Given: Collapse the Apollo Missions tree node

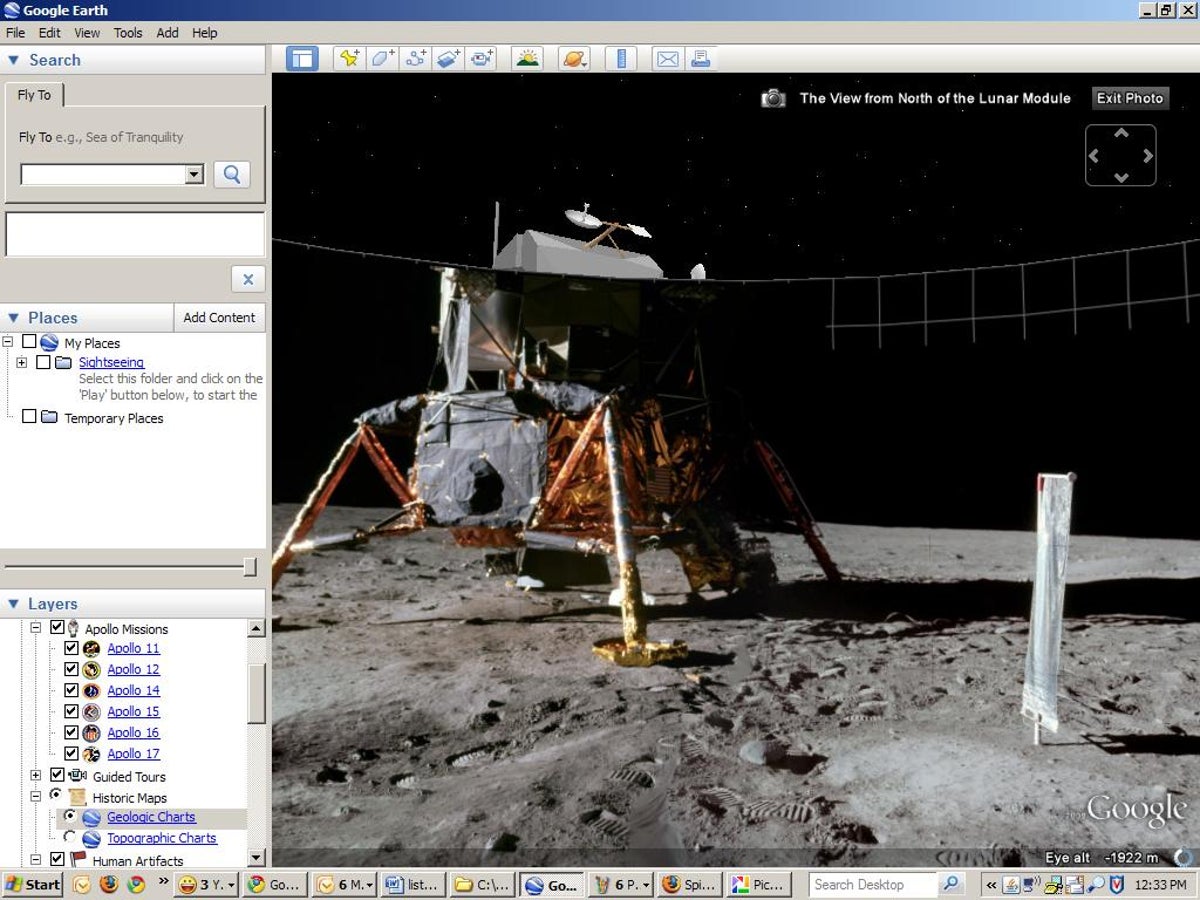Looking at the screenshot, I should coord(36,628).
